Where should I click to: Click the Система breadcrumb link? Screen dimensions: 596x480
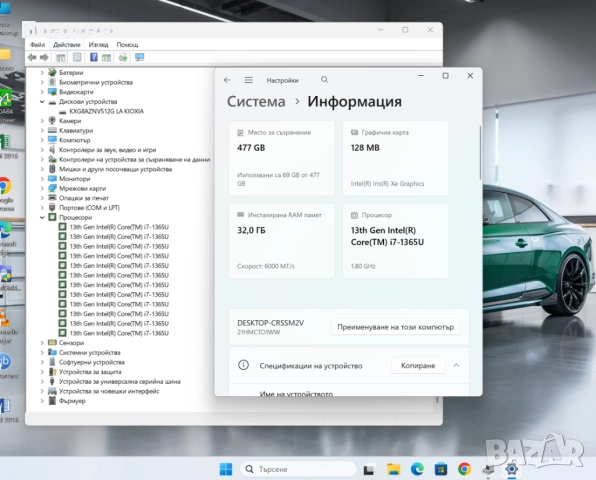point(256,101)
